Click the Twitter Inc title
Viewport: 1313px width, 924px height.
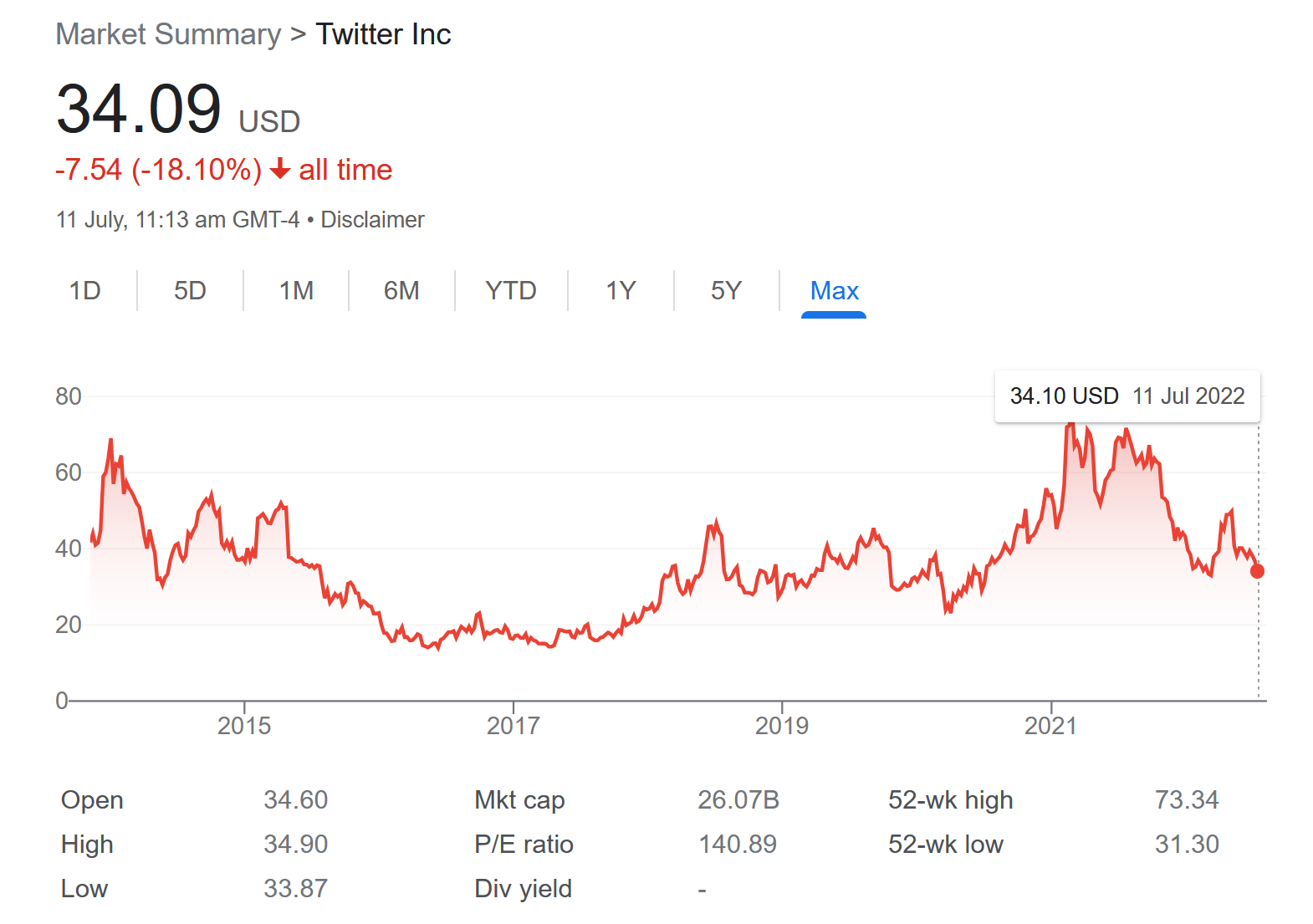click(x=383, y=34)
